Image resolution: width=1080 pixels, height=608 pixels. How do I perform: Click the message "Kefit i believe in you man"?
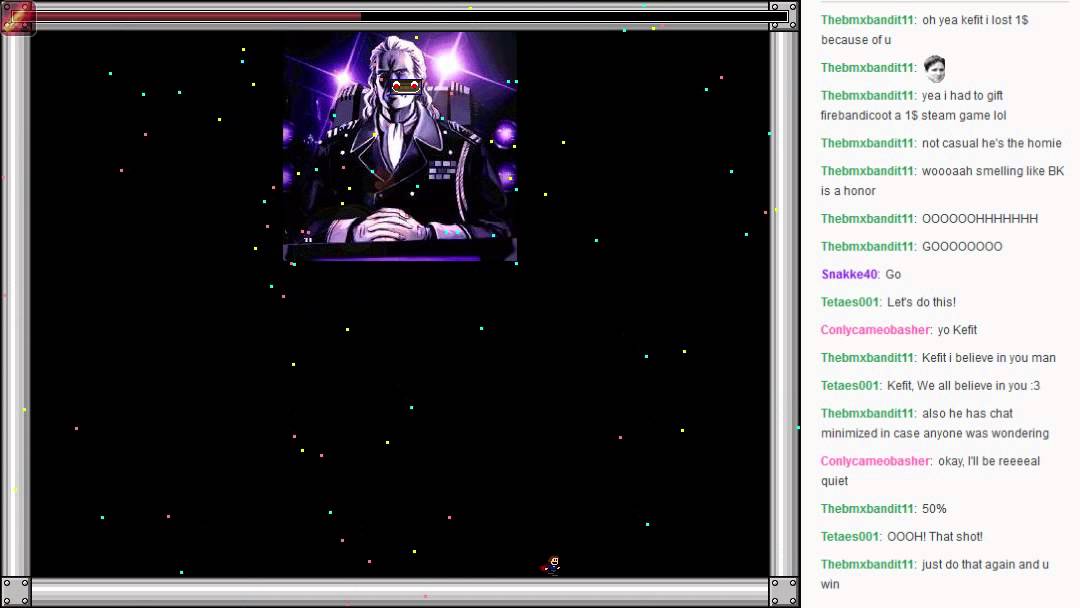pyautogui.click(x=988, y=357)
